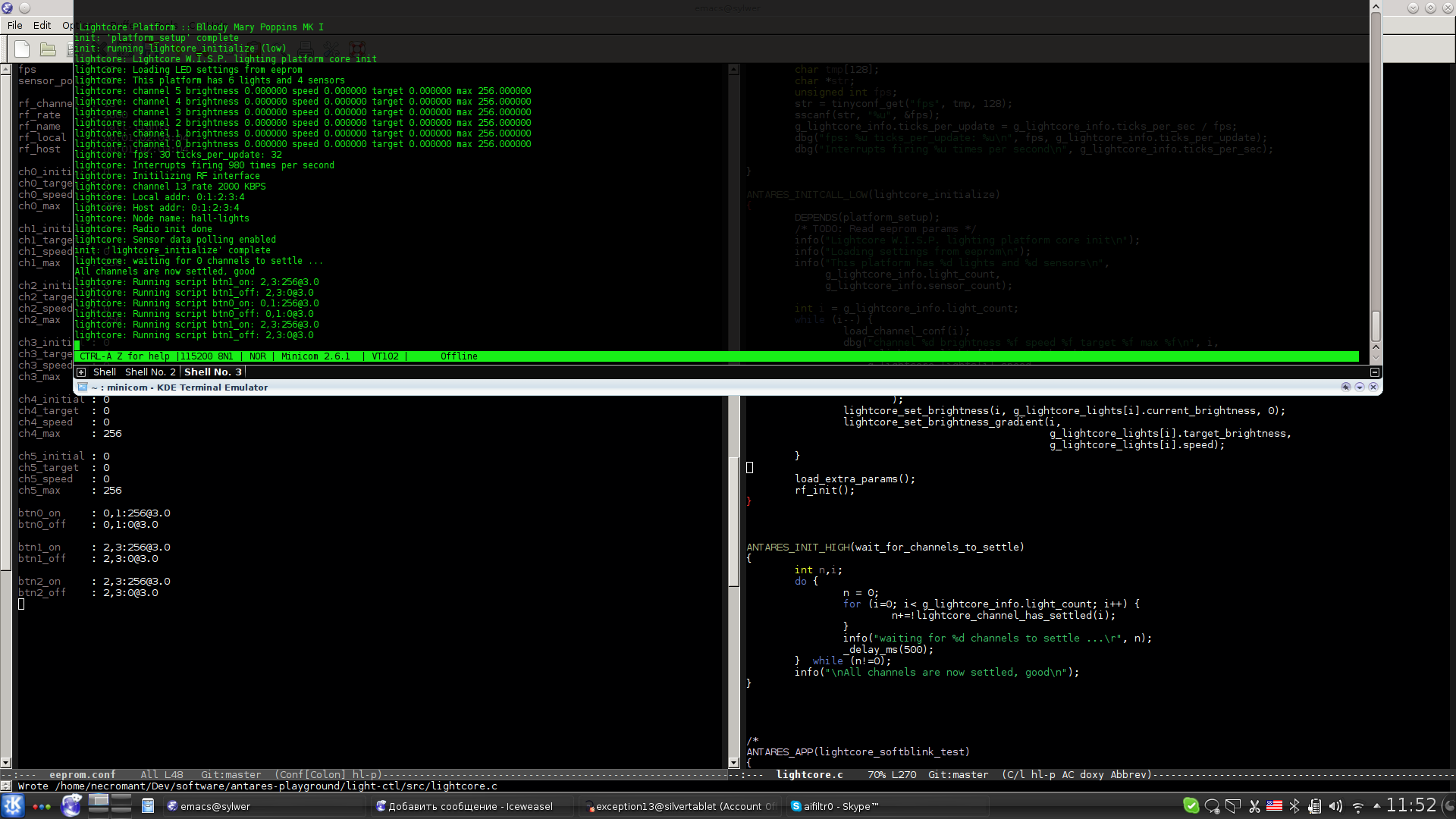
Task: Open the Emacs File menu
Action: click(x=14, y=25)
